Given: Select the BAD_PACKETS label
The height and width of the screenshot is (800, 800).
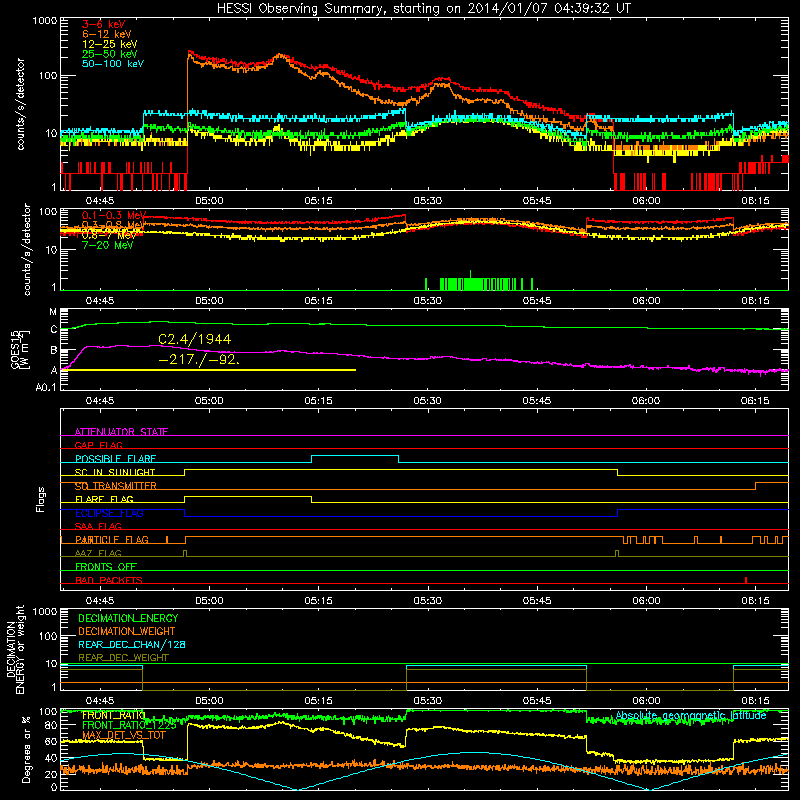Looking at the screenshot, I should coord(109,580).
